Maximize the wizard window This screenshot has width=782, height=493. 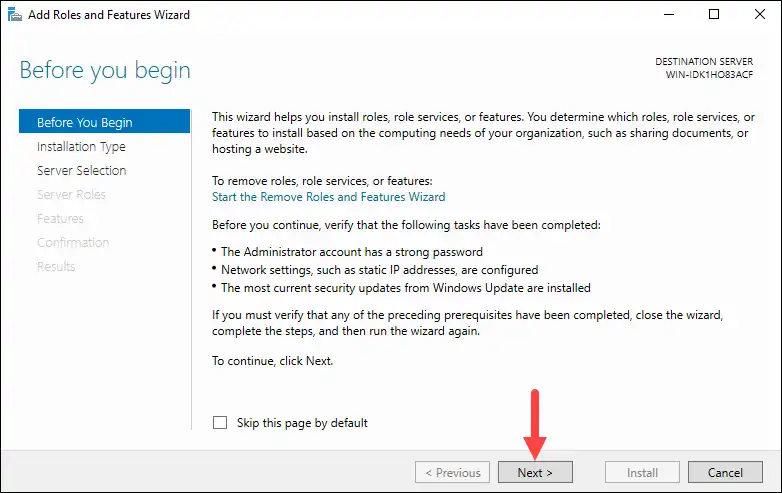(x=714, y=14)
